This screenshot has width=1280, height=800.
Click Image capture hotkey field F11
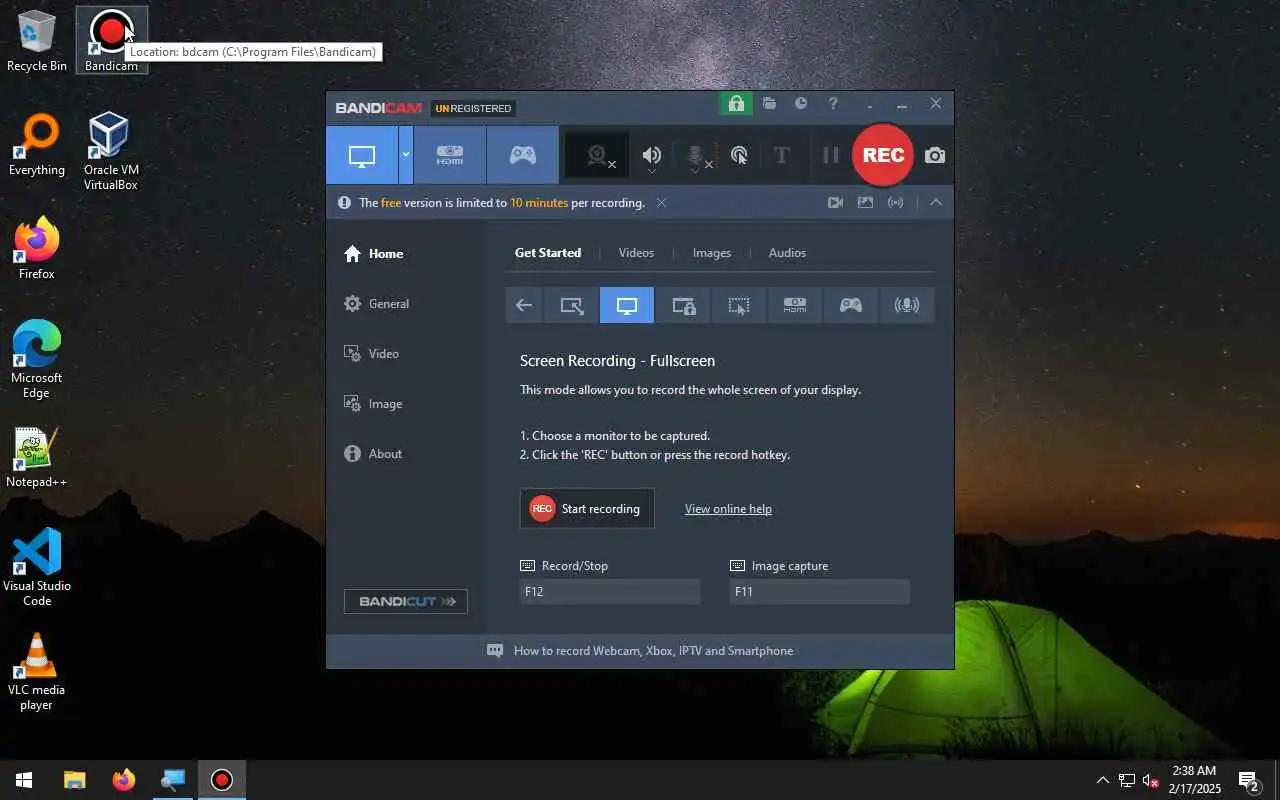pyautogui.click(x=820, y=592)
